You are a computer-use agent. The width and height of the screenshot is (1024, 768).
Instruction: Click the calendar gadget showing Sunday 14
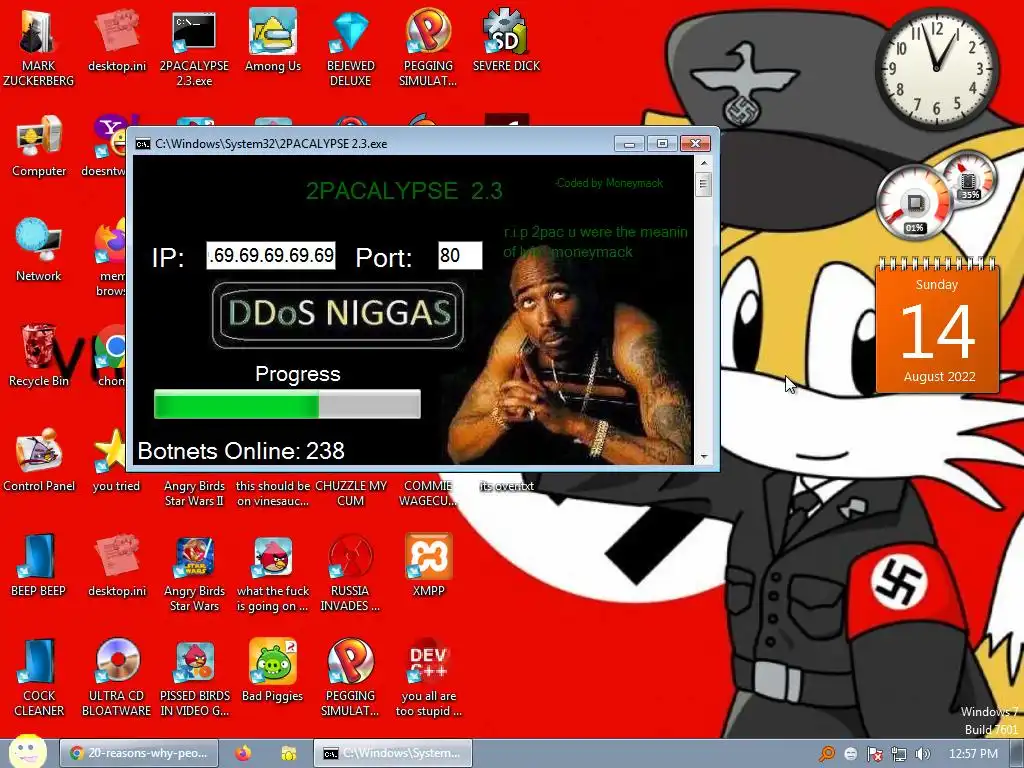point(937,327)
